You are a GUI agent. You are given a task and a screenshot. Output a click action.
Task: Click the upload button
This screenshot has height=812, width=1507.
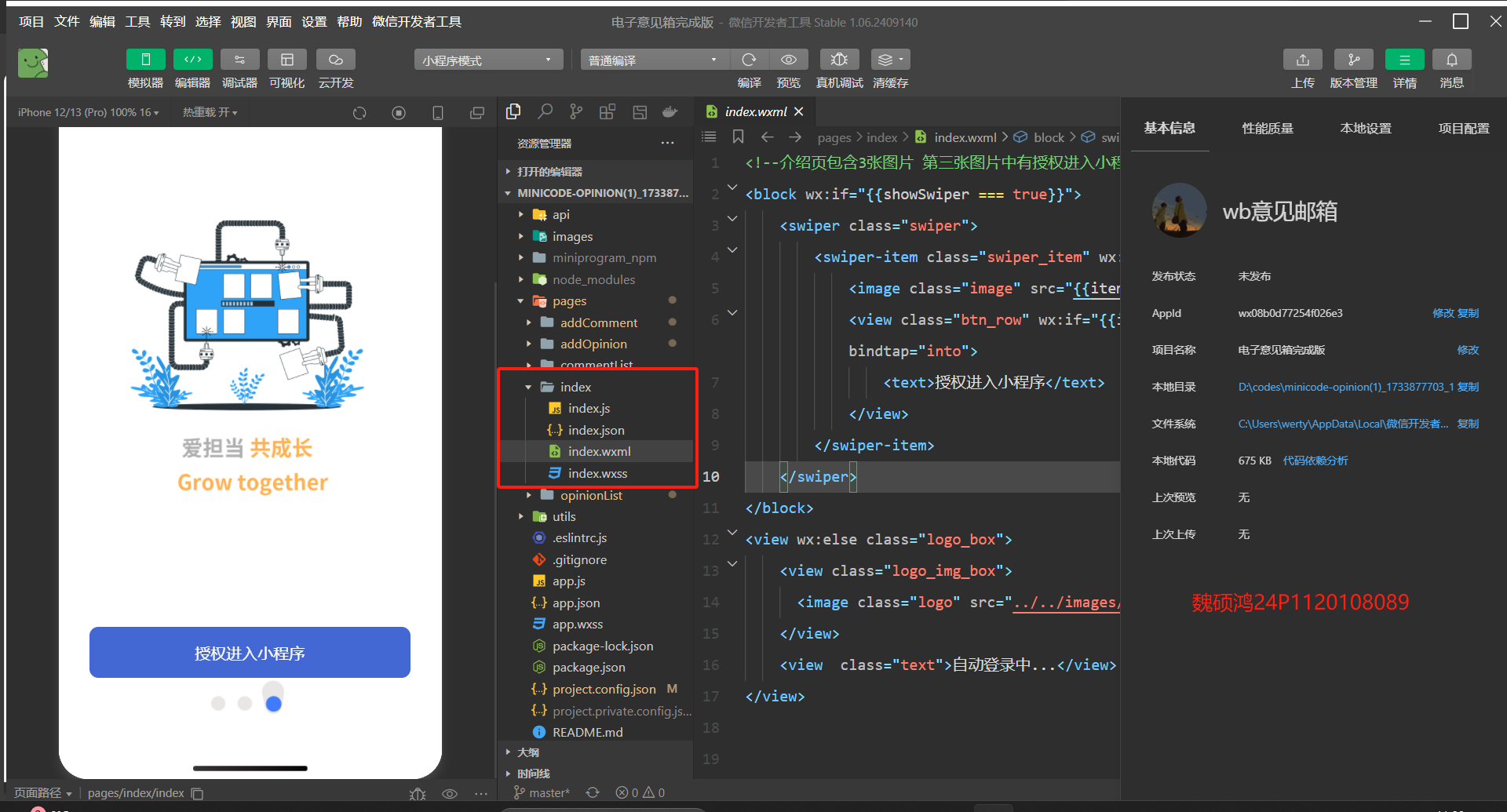point(1302,60)
